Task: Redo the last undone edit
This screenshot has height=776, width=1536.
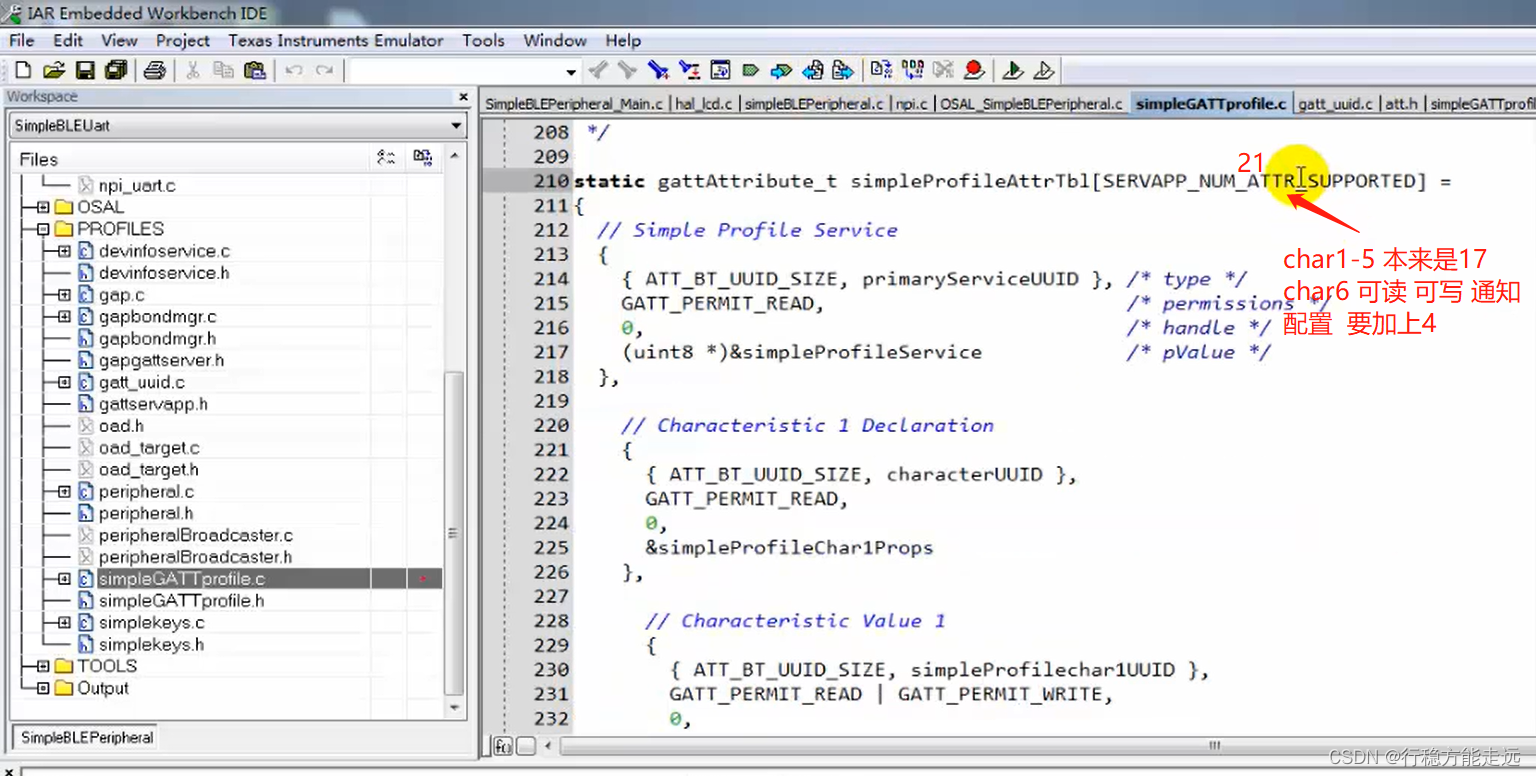Action: [324, 70]
